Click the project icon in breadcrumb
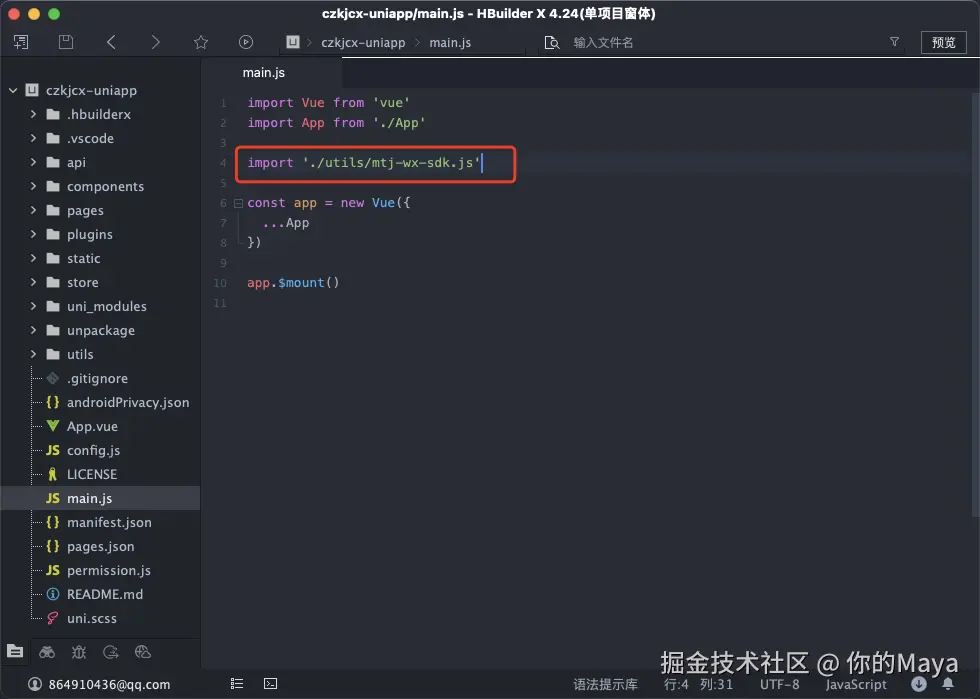 pos(293,42)
